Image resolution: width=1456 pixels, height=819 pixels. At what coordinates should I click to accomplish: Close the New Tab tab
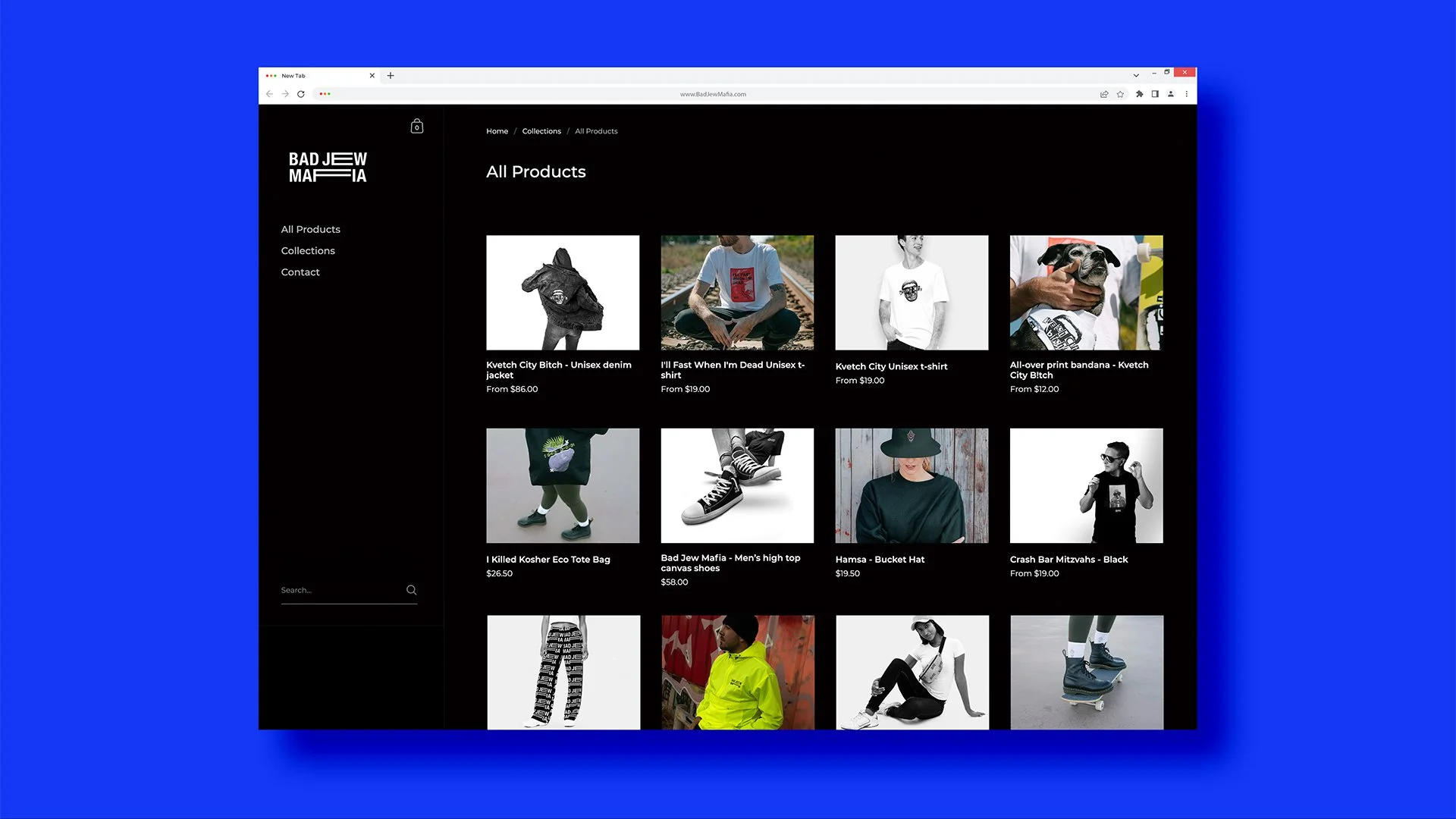click(372, 75)
